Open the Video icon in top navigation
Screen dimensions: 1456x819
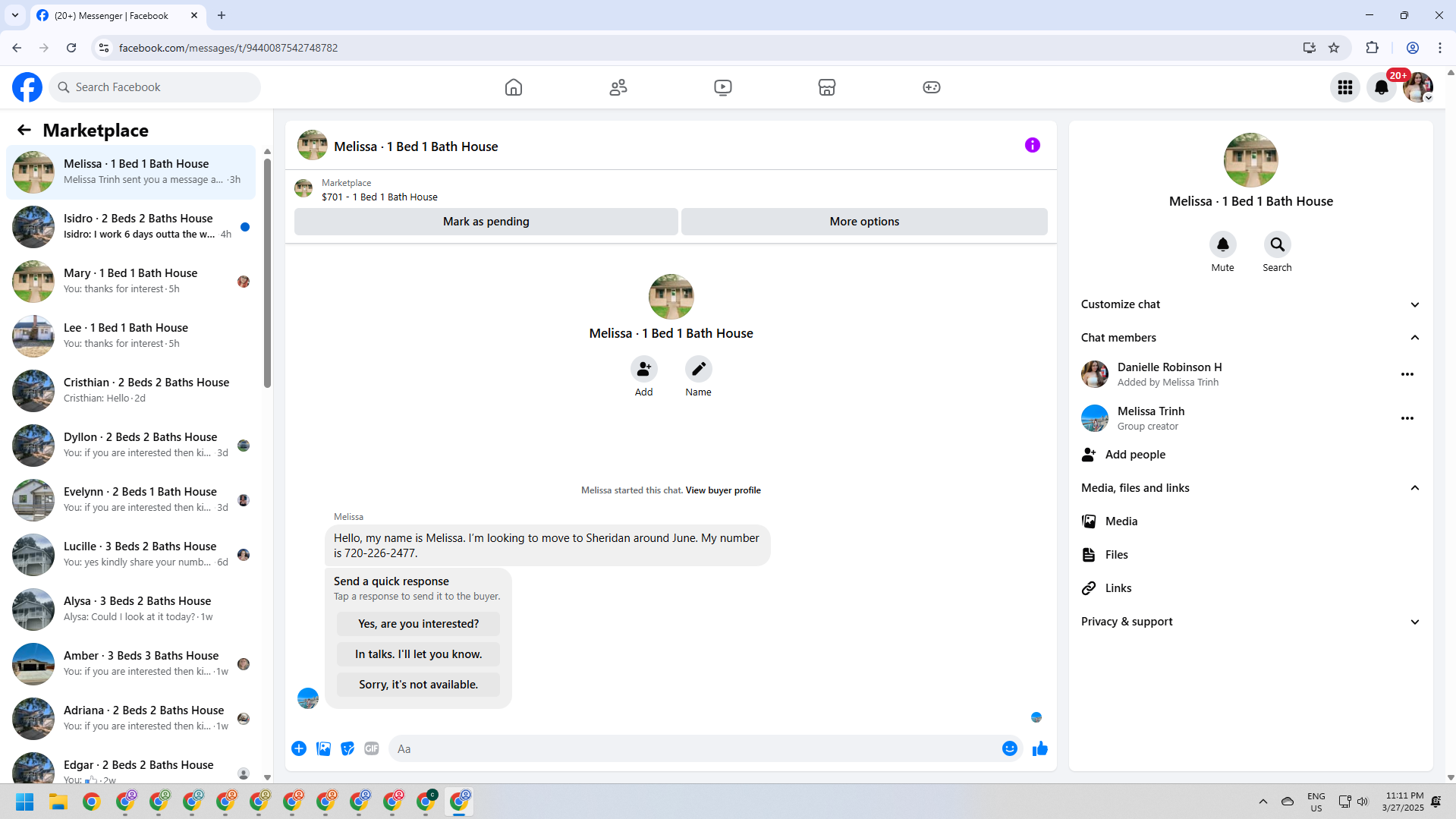[723, 87]
